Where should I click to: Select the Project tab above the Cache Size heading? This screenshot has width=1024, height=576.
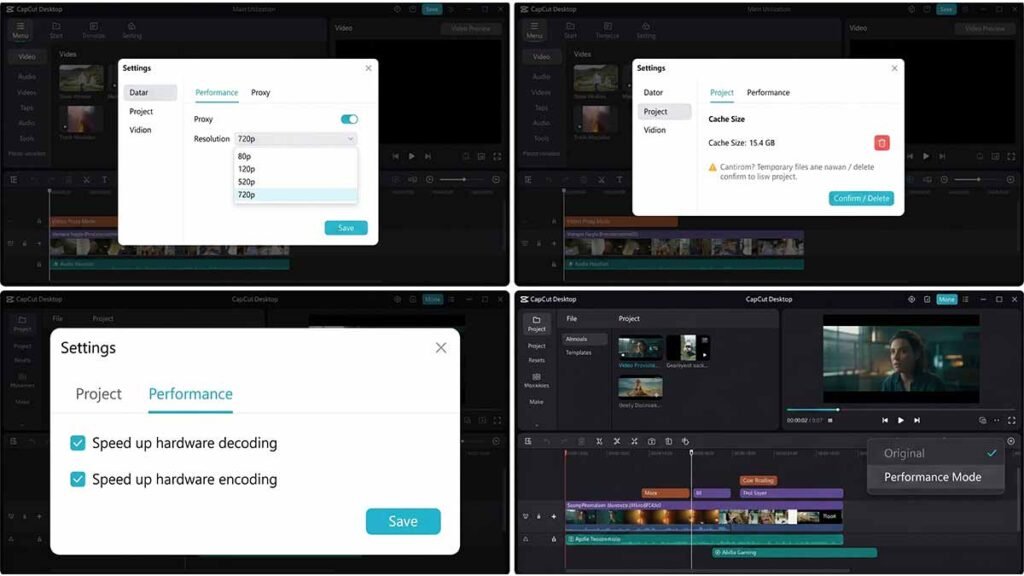click(722, 93)
